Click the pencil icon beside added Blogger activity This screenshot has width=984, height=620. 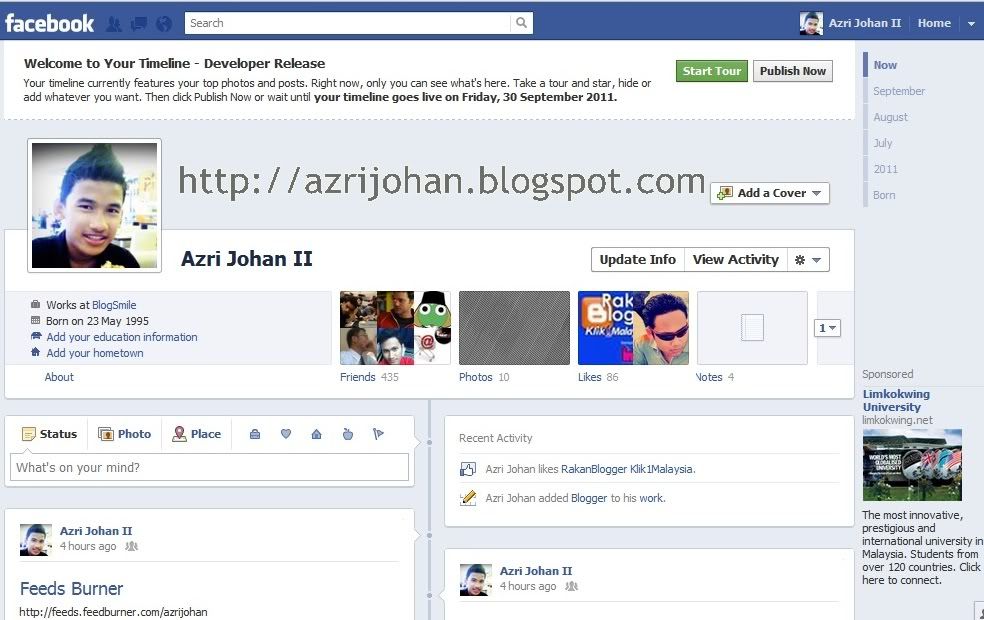pyautogui.click(x=468, y=498)
